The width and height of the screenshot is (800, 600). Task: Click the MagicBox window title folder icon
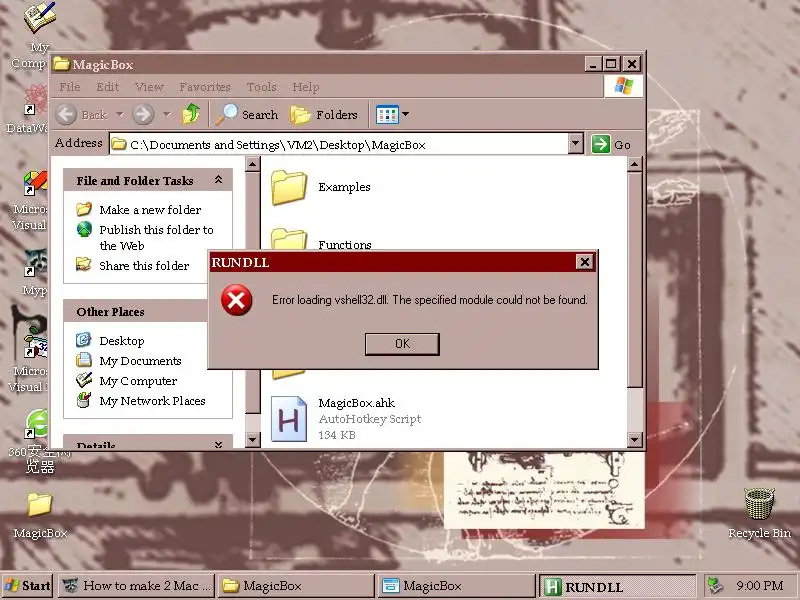tap(61, 64)
